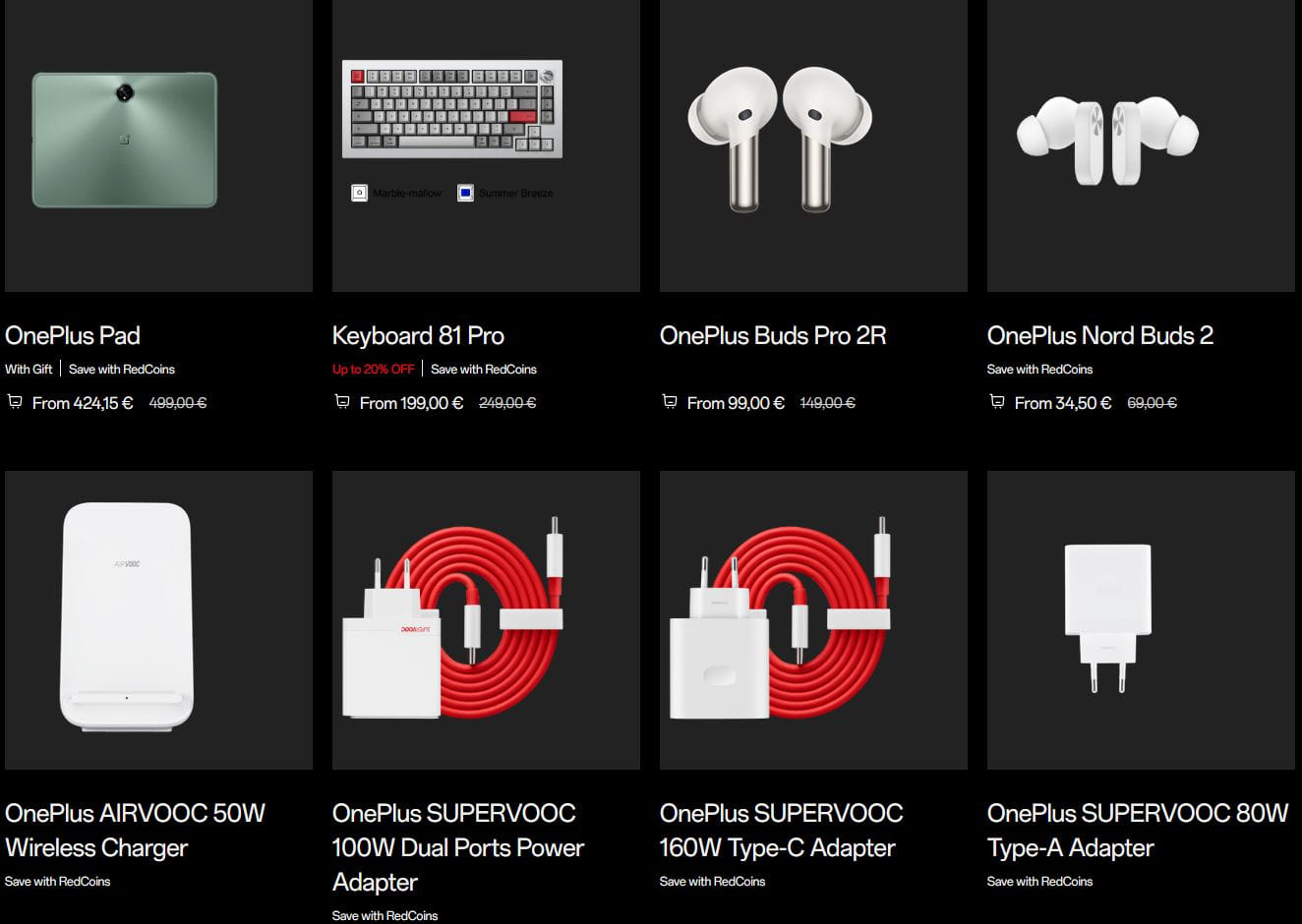This screenshot has height=924, width=1302.
Task: Click the cart icon for Keyboard 81 Pro
Action: [x=342, y=402]
